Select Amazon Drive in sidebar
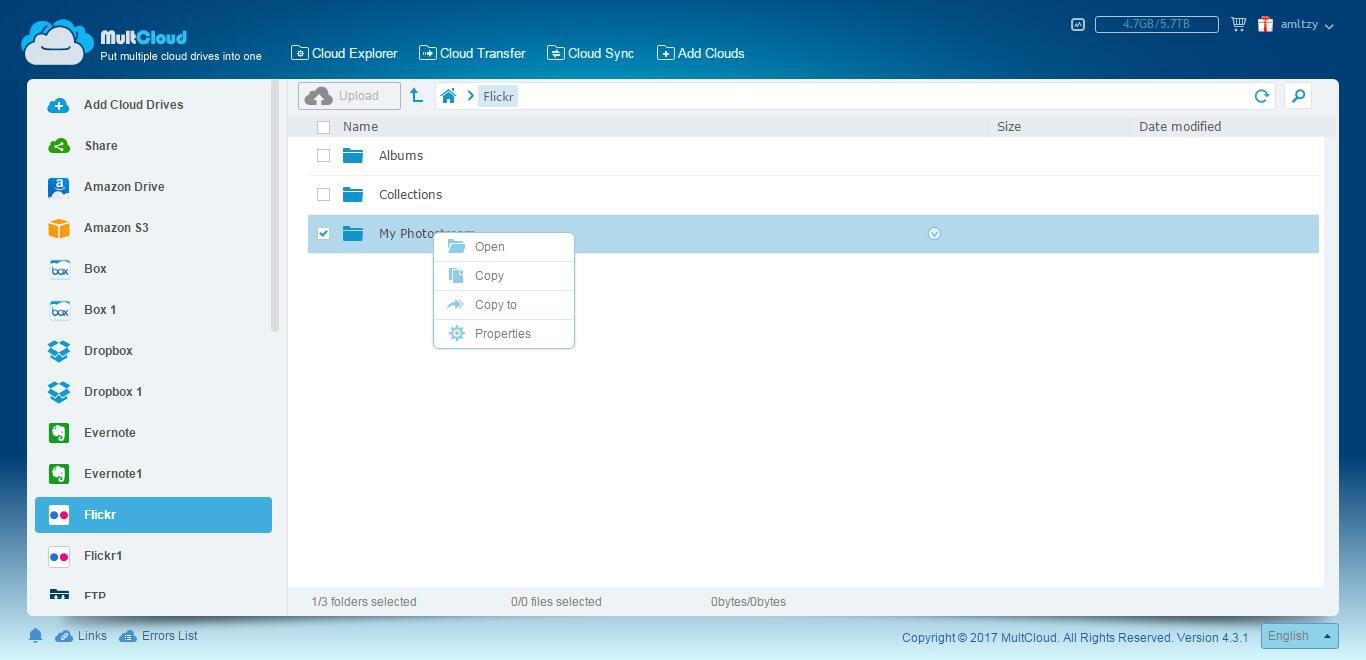Image resolution: width=1366 pixels, height=660 pixels. click(x=153, y=187)
